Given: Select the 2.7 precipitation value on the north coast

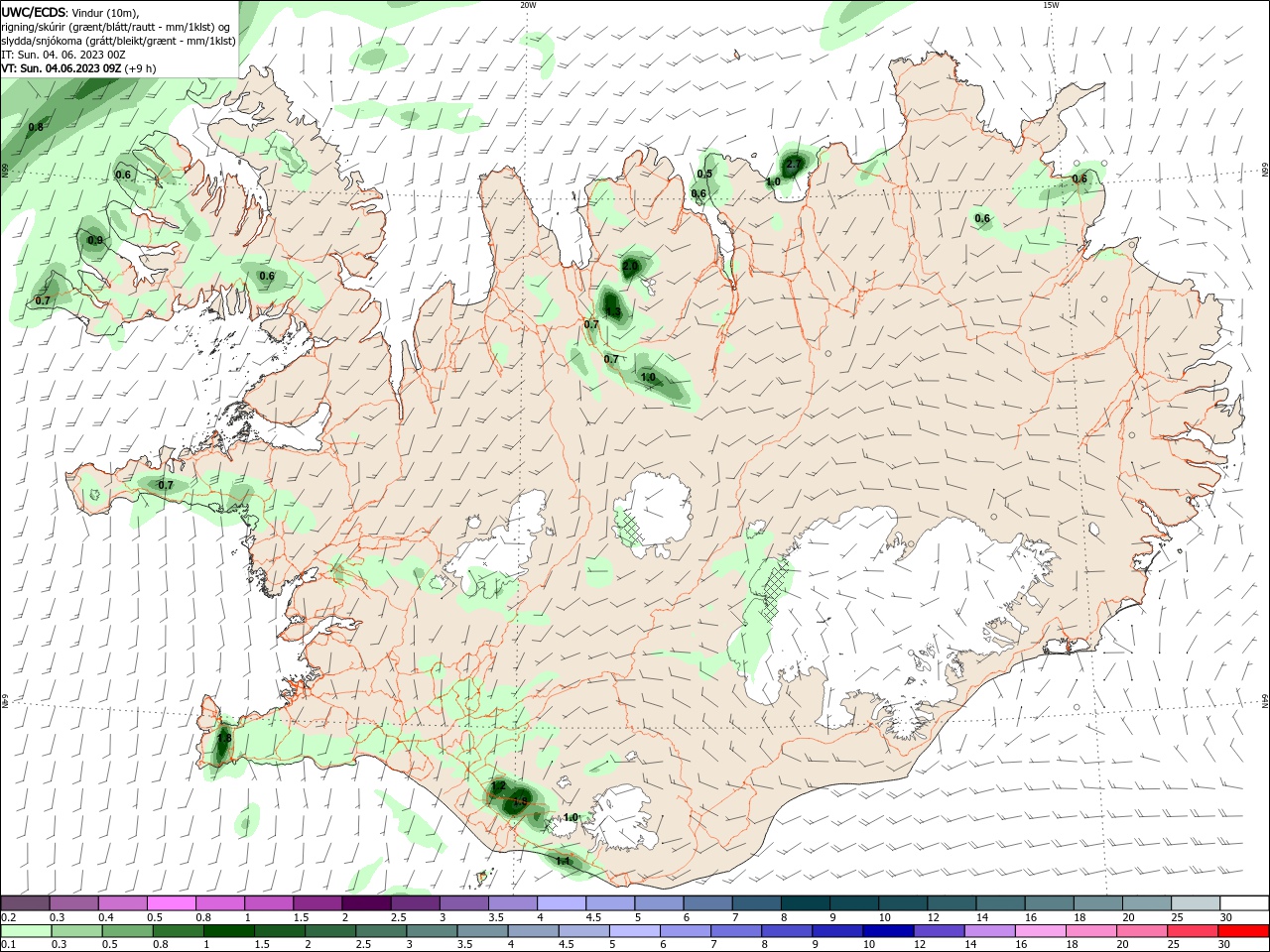Looking at the screenshot, I should pyautogui.click(x=794, y=164).
